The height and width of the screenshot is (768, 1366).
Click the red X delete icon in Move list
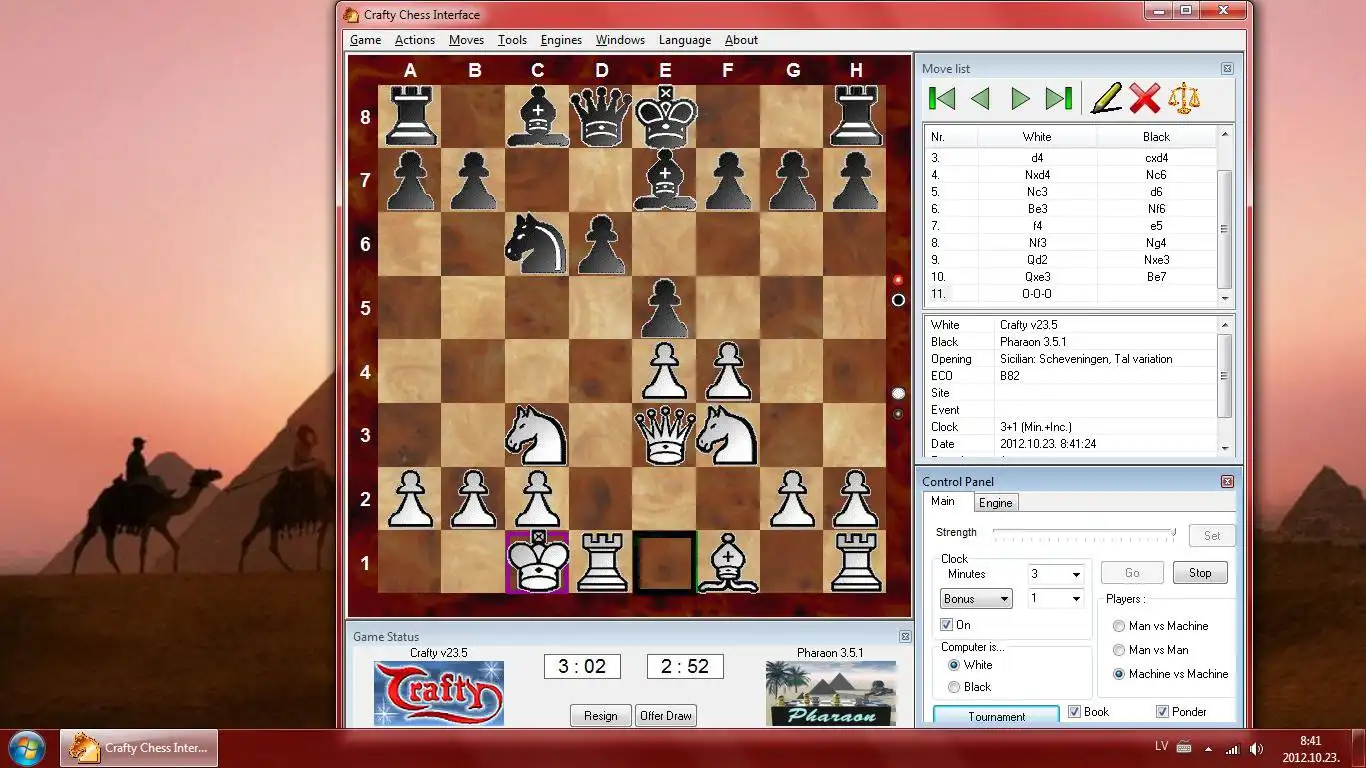coord(1145,98)
